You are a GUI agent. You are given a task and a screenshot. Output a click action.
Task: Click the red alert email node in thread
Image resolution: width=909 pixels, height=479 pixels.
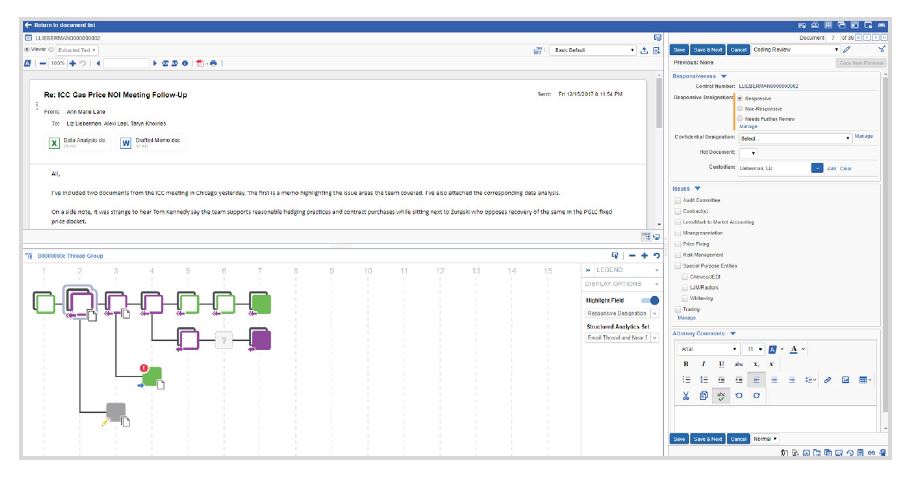click(x=152, y=377)
